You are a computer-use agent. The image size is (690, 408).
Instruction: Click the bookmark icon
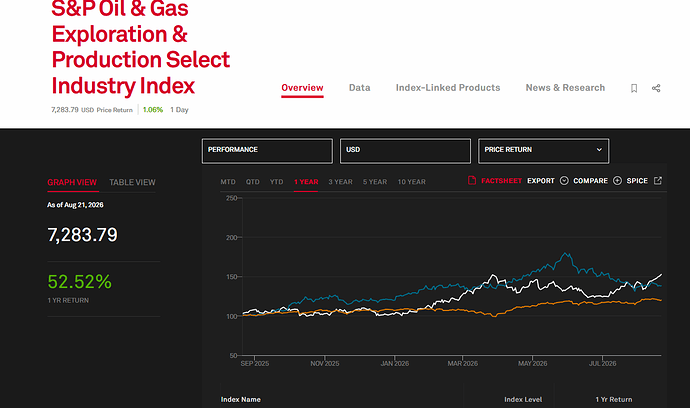point(634,88)
